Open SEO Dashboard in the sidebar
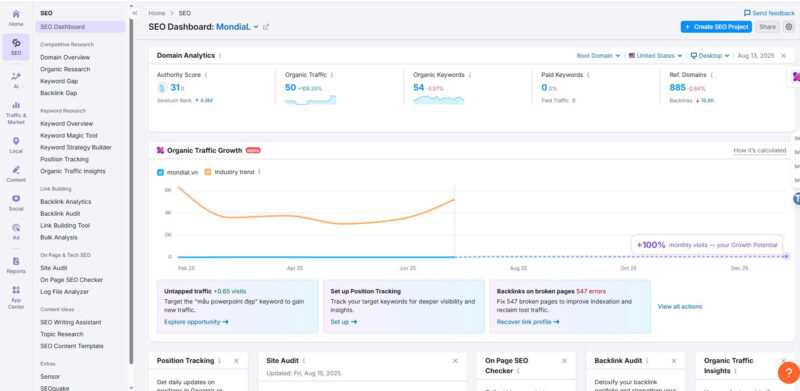The width and height of the screenshot is (800, 391). click(81, 27)
